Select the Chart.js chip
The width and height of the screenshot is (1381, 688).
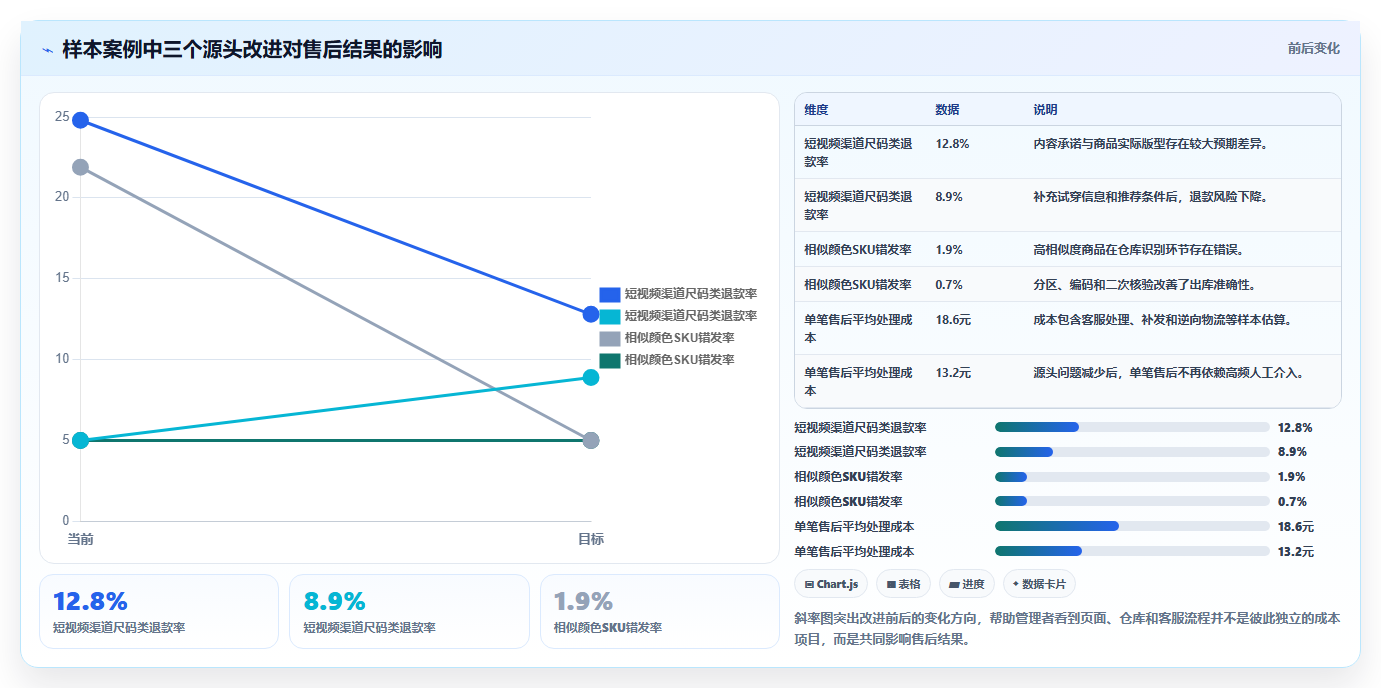[x=832, y=584]
